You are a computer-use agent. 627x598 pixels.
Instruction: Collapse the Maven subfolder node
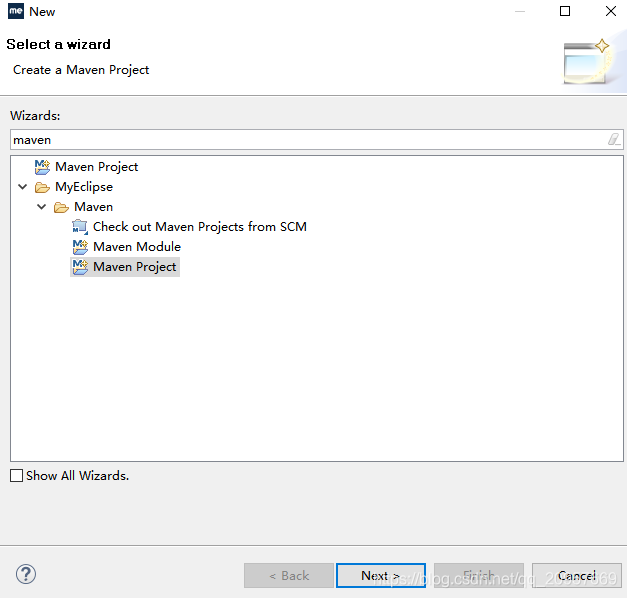tap(42, 207)
